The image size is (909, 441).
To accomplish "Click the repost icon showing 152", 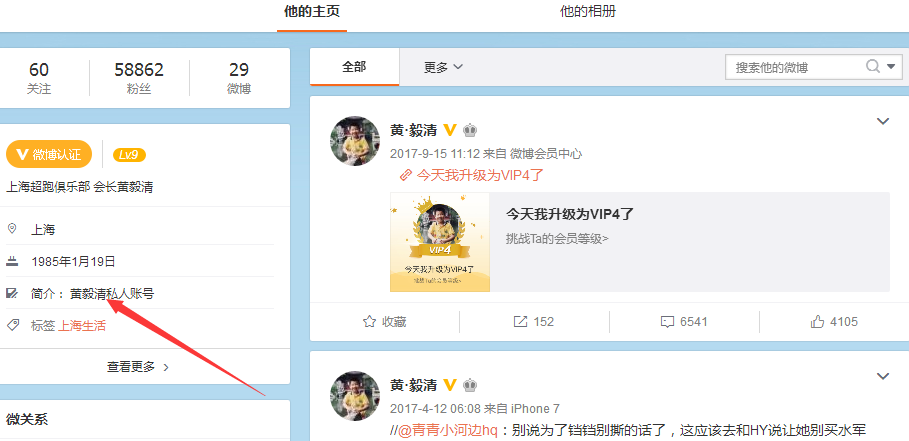I will 520,322.
